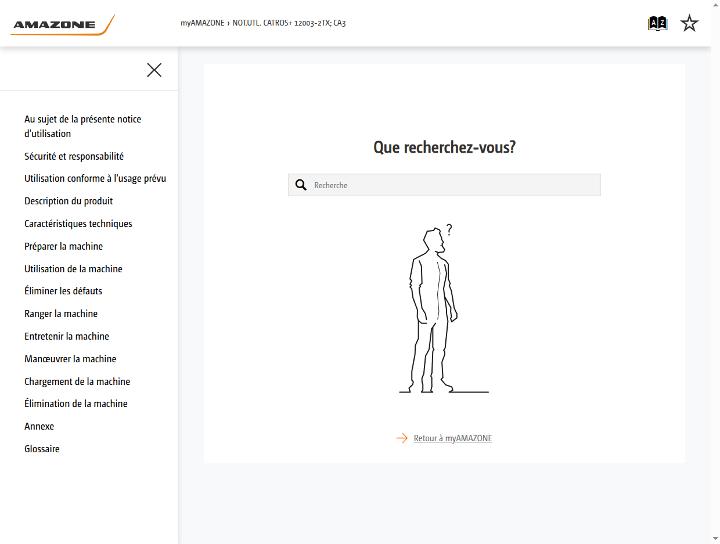Viewport: 720px width, 544px height.
Task: Follow the Retour à myAMAZONE link
Action: (452, 438)
